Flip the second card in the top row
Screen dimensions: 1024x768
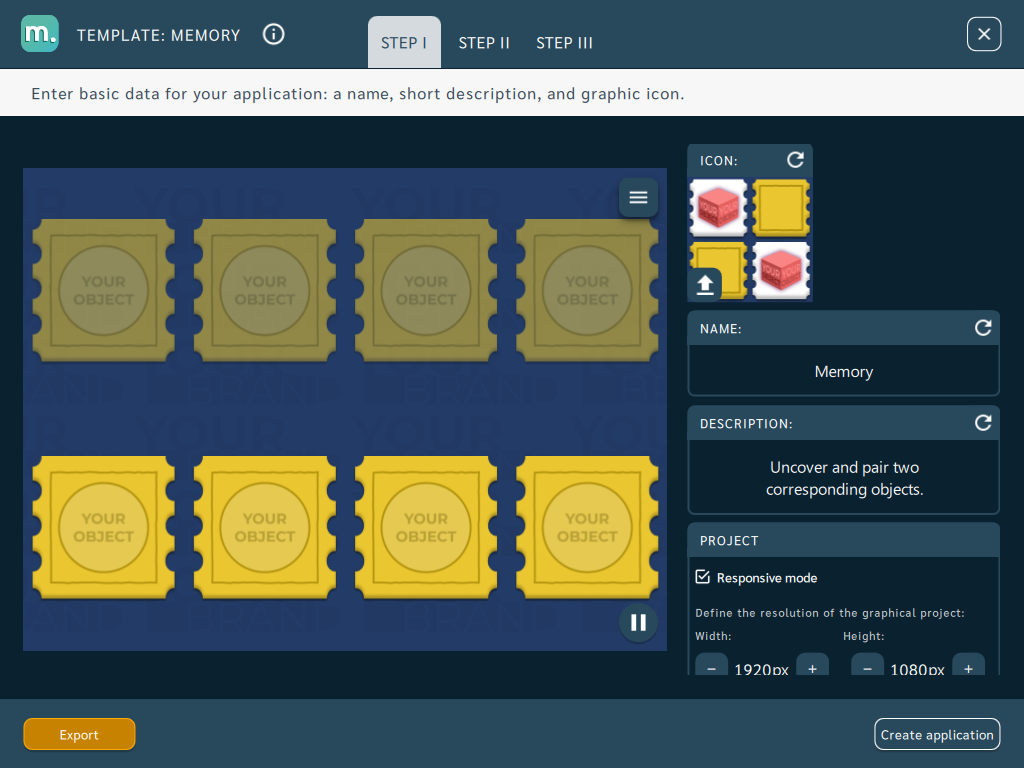pyautogui.click(x=265, y=290)
